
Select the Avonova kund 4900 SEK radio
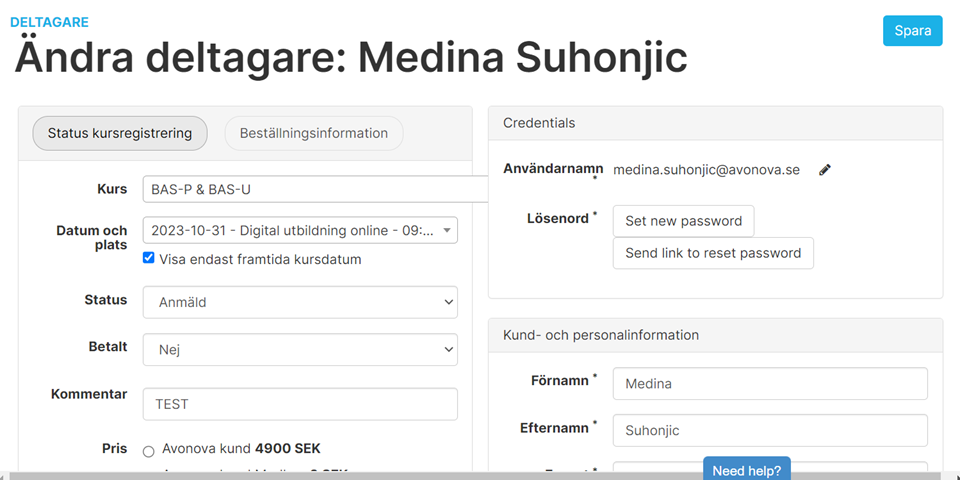149,450
